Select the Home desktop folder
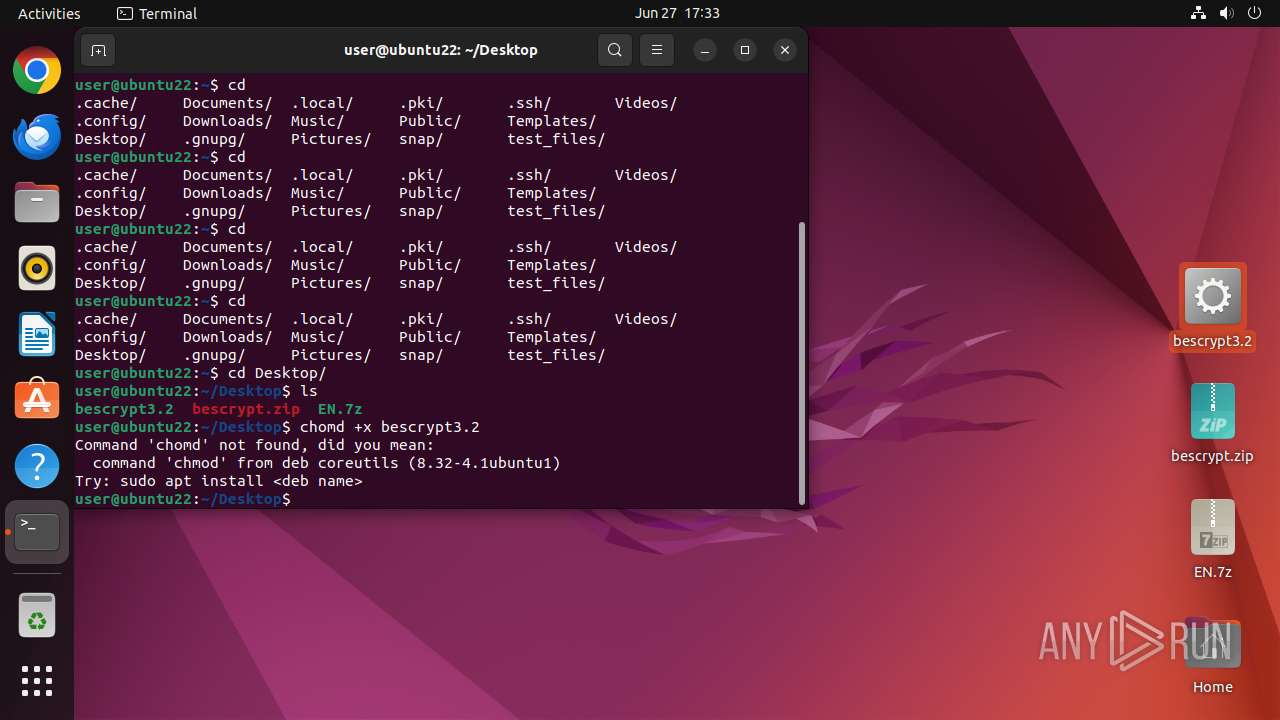This screenshot has width=1280, height=720. [x=1212, y=655]
